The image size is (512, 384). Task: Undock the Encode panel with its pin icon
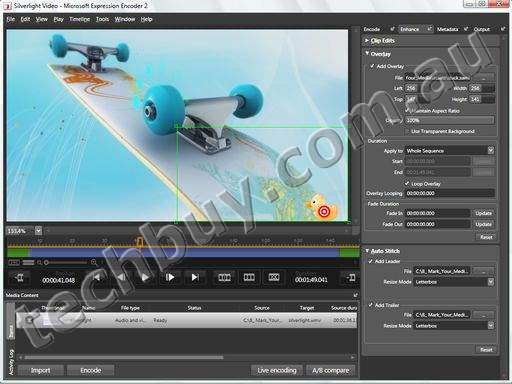(x=392, y=29)
